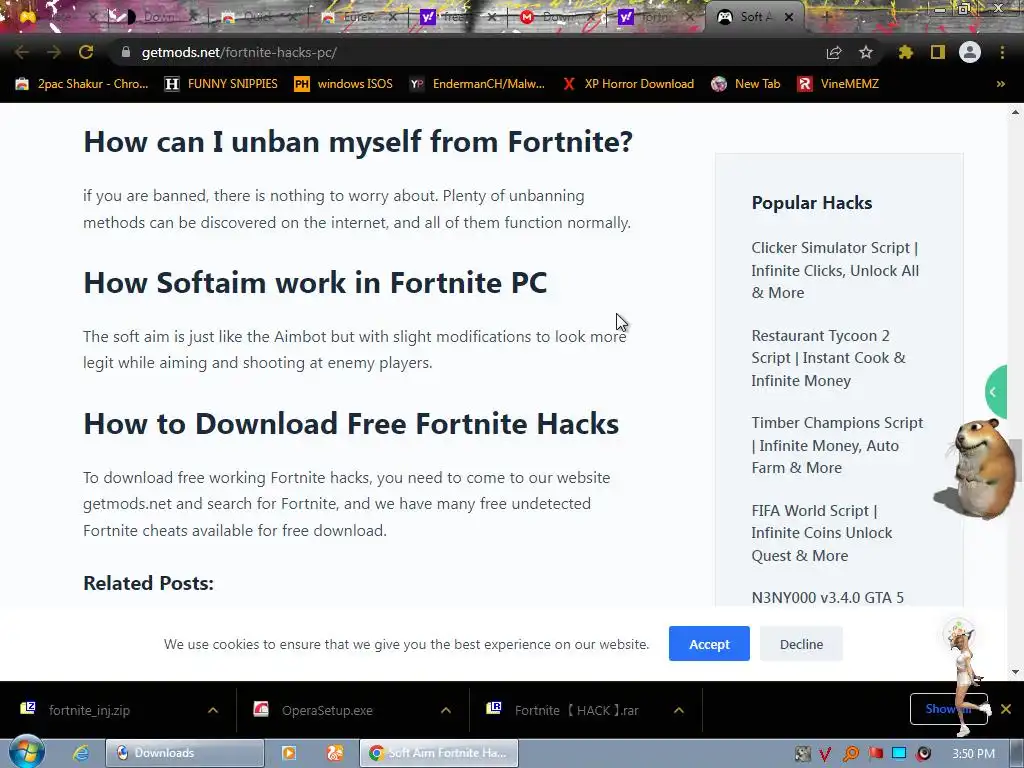The width and height of the screenshot is (1024, 768).
Task: Close the downloads bar
Action: coord(1006,709)
